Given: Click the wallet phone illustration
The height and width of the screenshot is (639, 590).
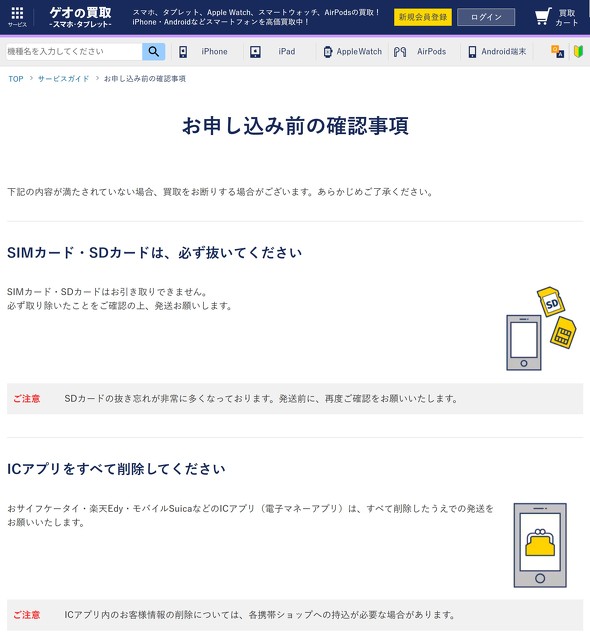Looking at the screenshot, I should pos(540,545).
